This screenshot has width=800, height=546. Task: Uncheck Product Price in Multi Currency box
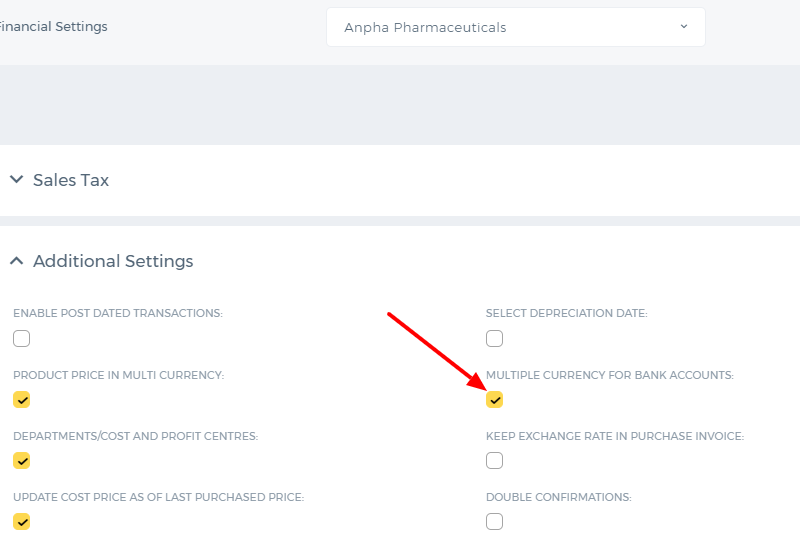pyautogui.click(x=21, y=400)
